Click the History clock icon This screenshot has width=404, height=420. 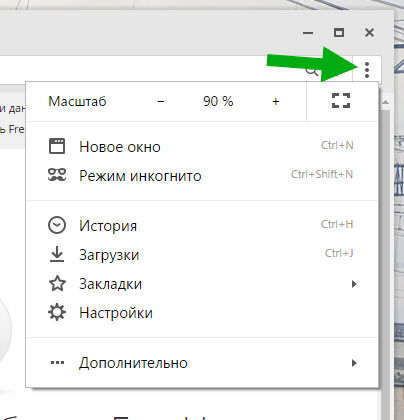click(x=57, y=225)
